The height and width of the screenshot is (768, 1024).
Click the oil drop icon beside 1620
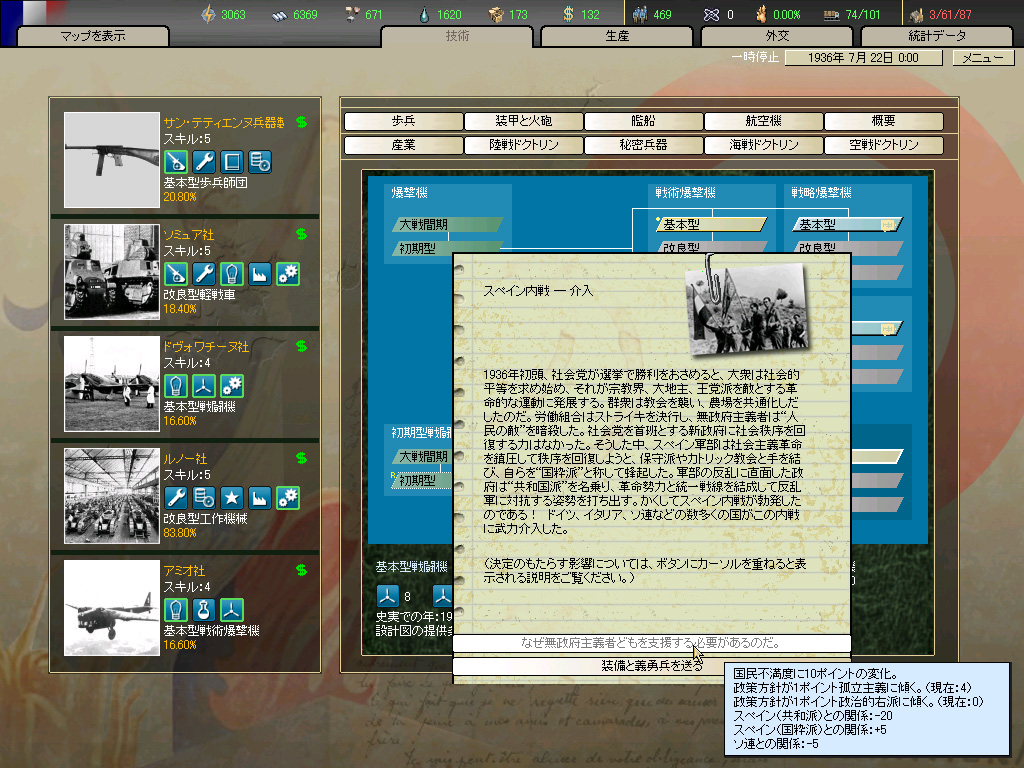click(424, 14)
